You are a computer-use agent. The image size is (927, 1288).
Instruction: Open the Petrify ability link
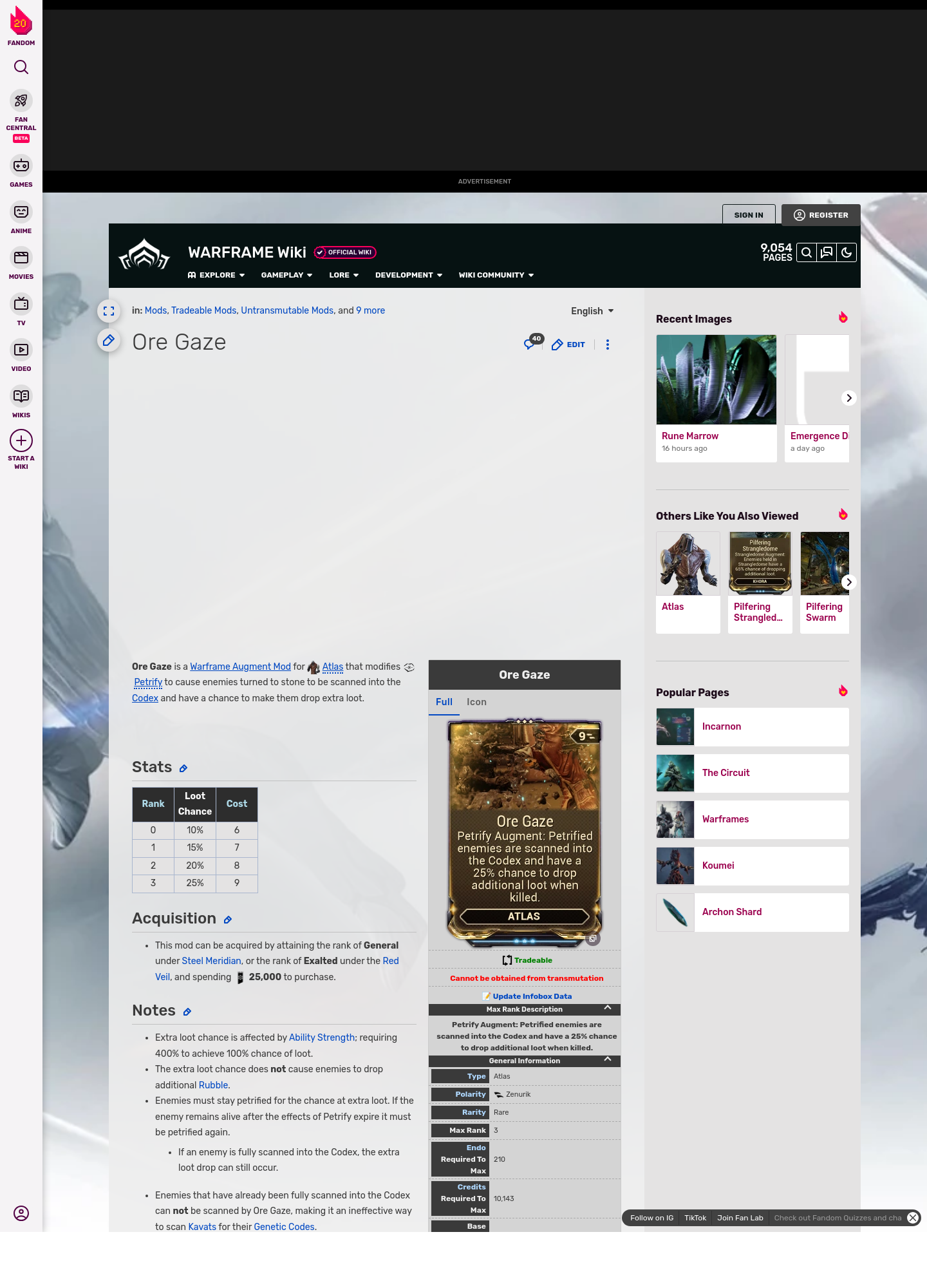pyautogui.click(x=148, y=682)
